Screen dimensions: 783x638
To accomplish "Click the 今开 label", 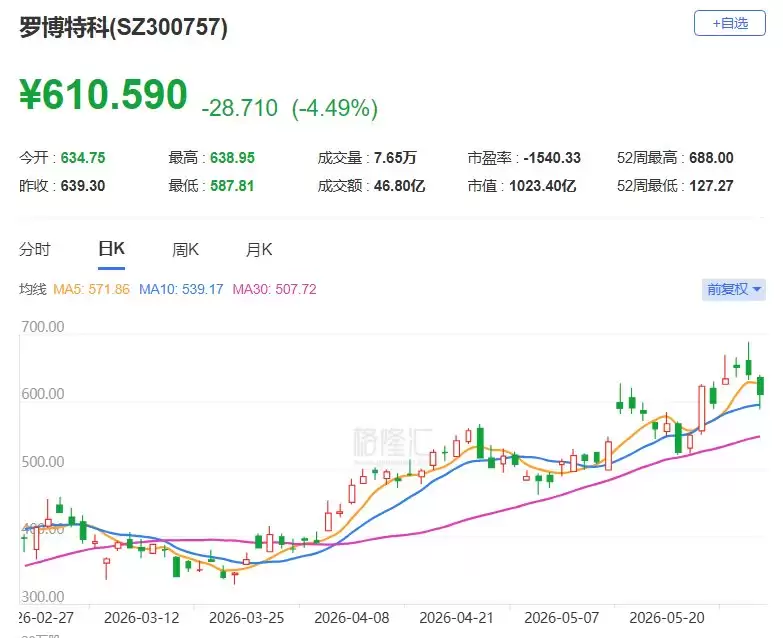I will [x=33, y=158].
